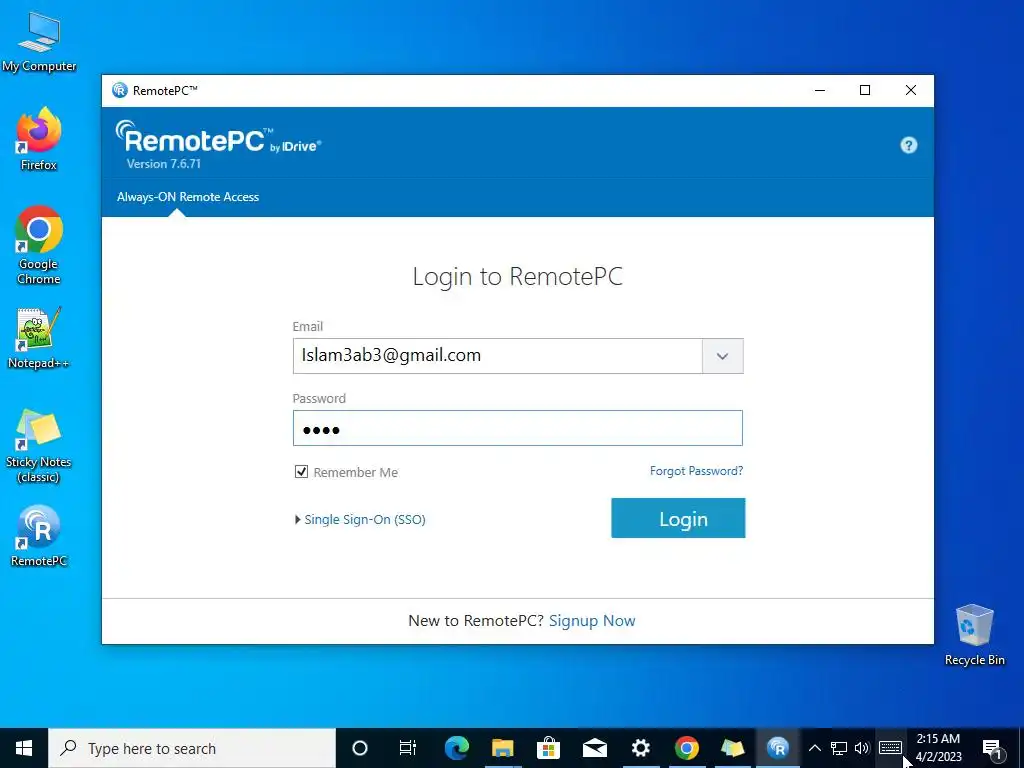This screenshot has height=768, width=1024.
Task: Open the volume speaker tray icon
Action: tap(862, 748)
